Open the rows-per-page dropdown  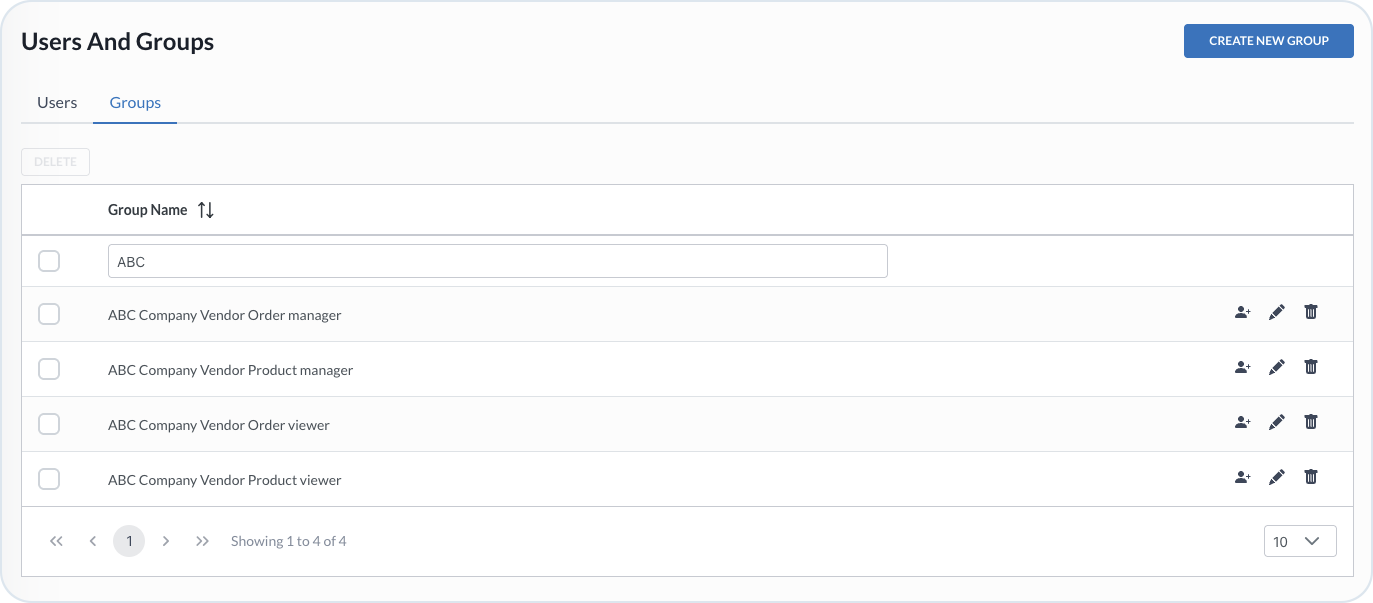(1299, 541)
